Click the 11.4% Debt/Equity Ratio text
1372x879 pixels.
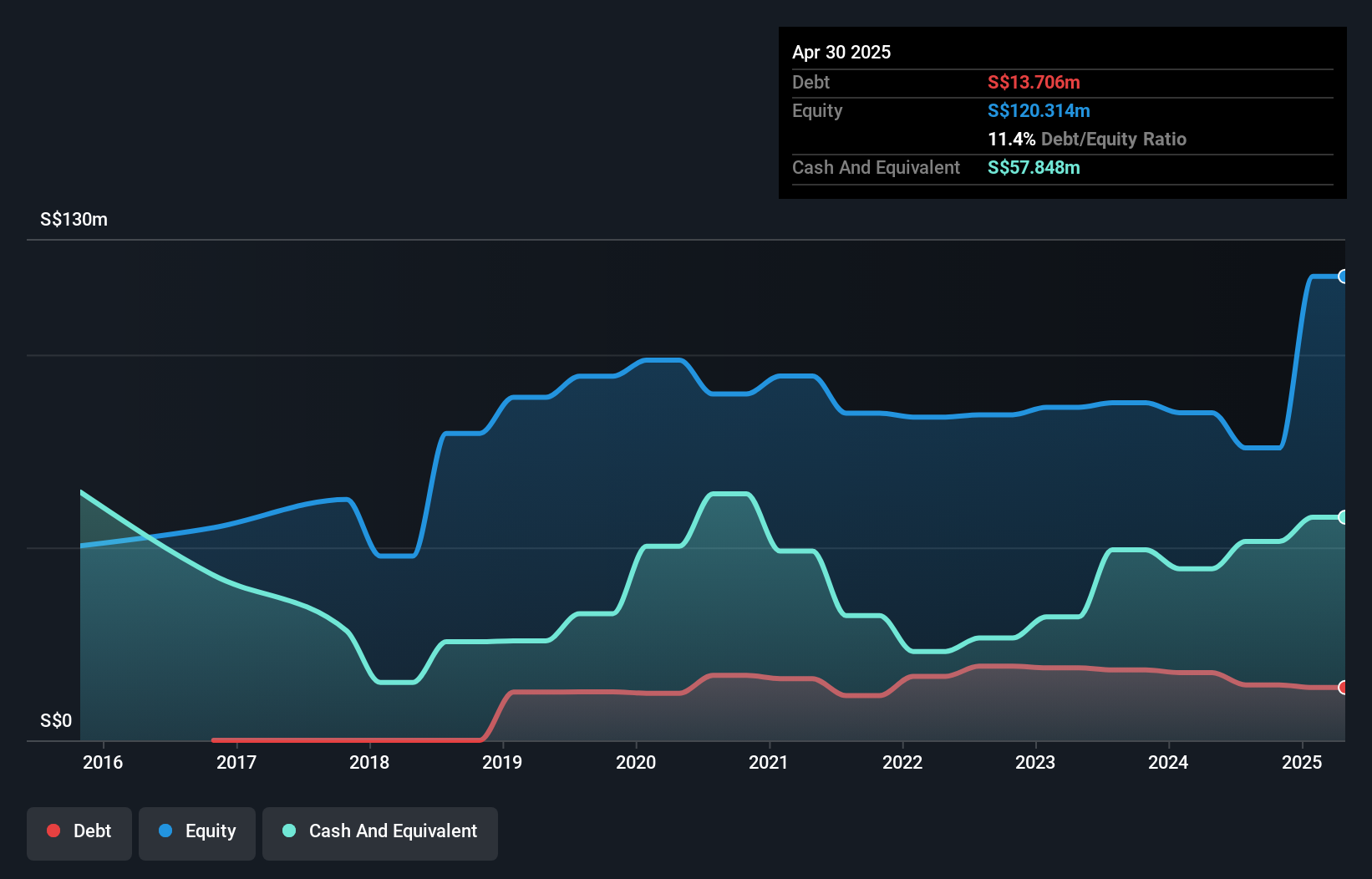(x=1087, y=139)
